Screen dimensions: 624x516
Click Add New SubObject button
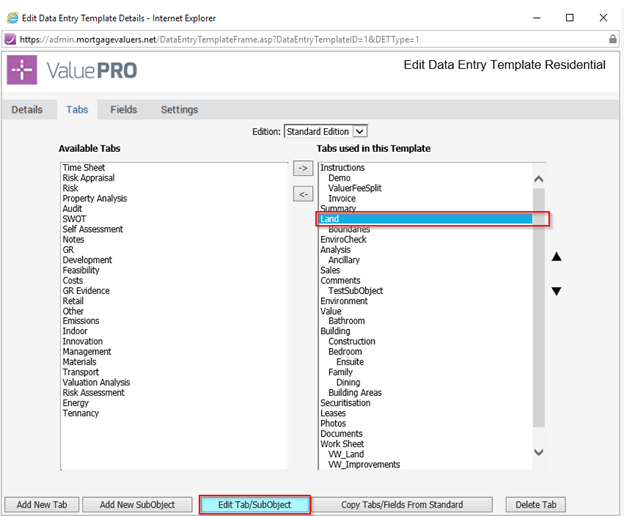pos(137,504)
